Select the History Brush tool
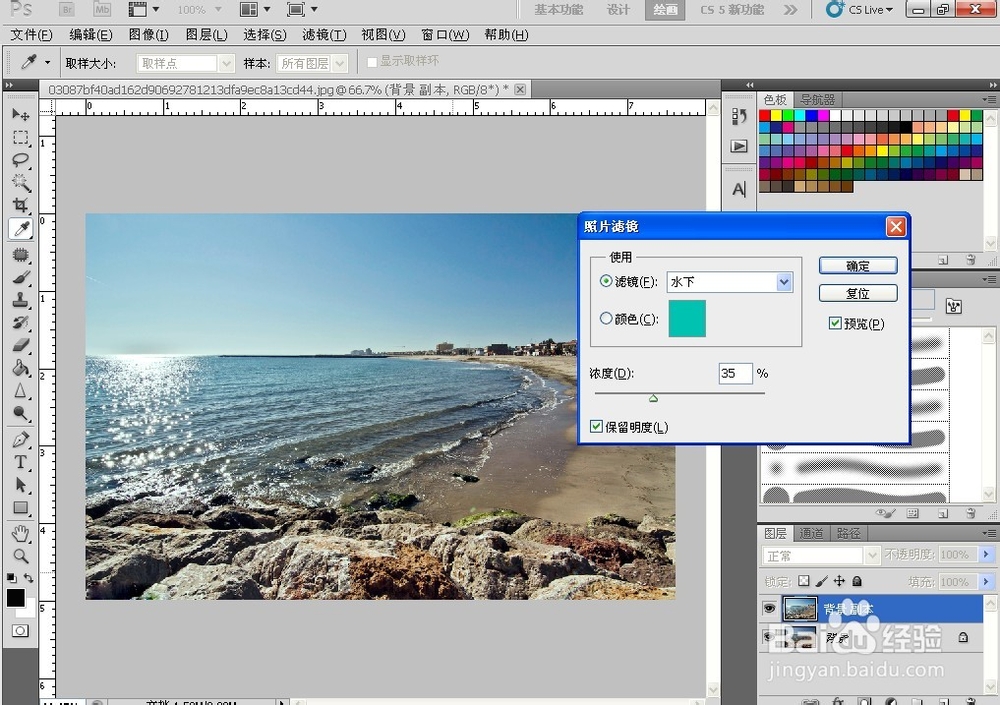Viewport: 1000px width, 705px height. 20,323
